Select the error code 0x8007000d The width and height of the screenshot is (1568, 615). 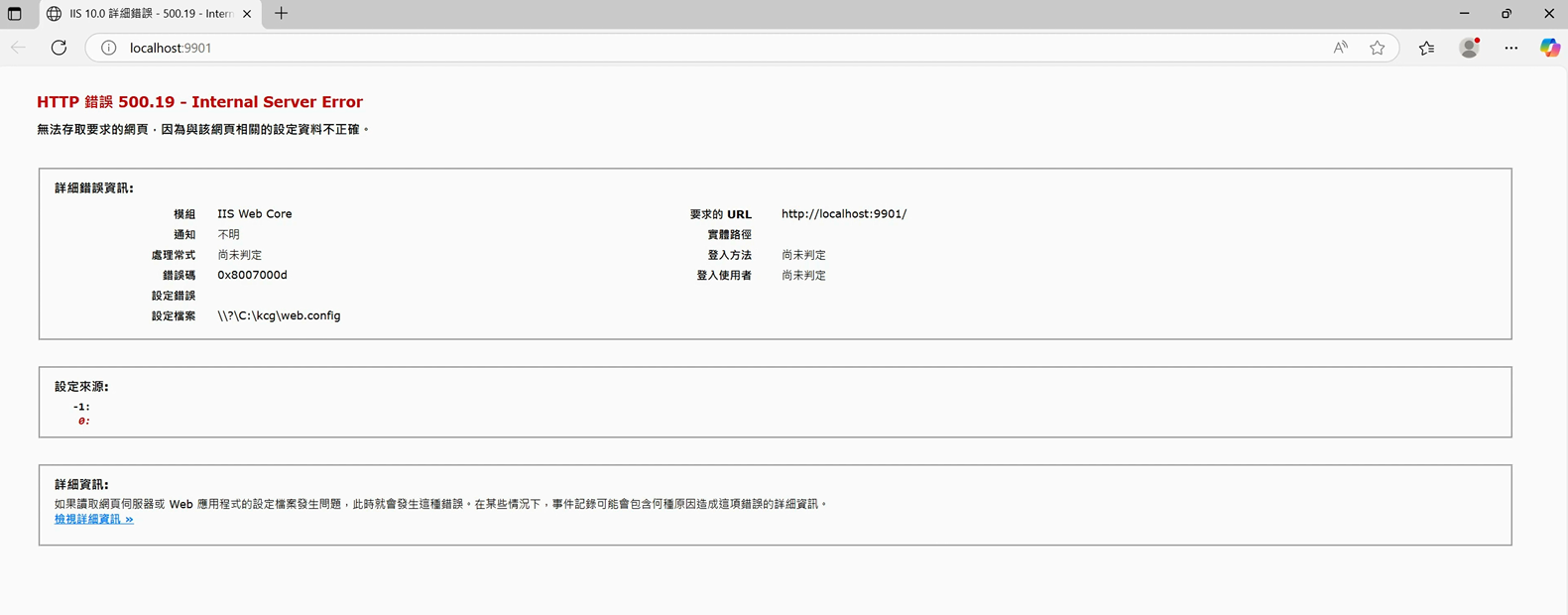pos(252,276)
